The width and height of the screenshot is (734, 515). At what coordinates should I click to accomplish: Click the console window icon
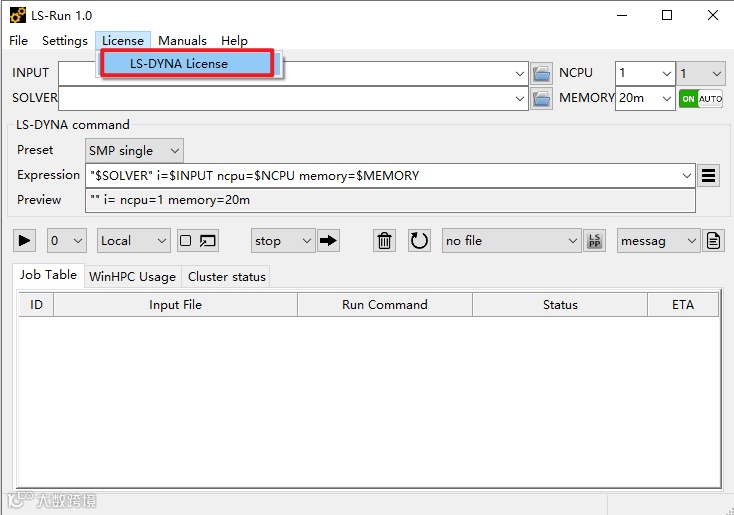coord(207,241)
